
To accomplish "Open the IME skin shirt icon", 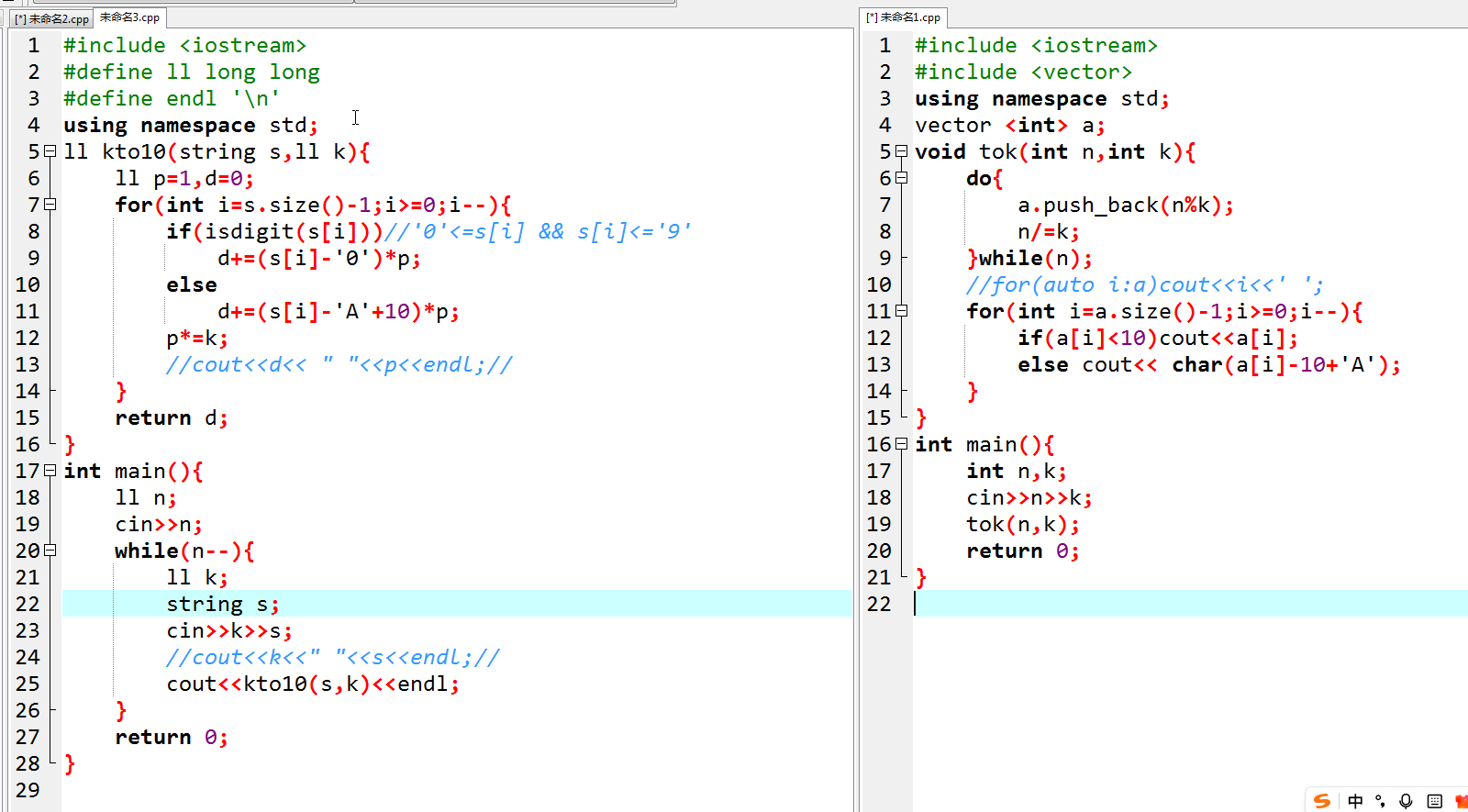I will (x=1461, y=801).
